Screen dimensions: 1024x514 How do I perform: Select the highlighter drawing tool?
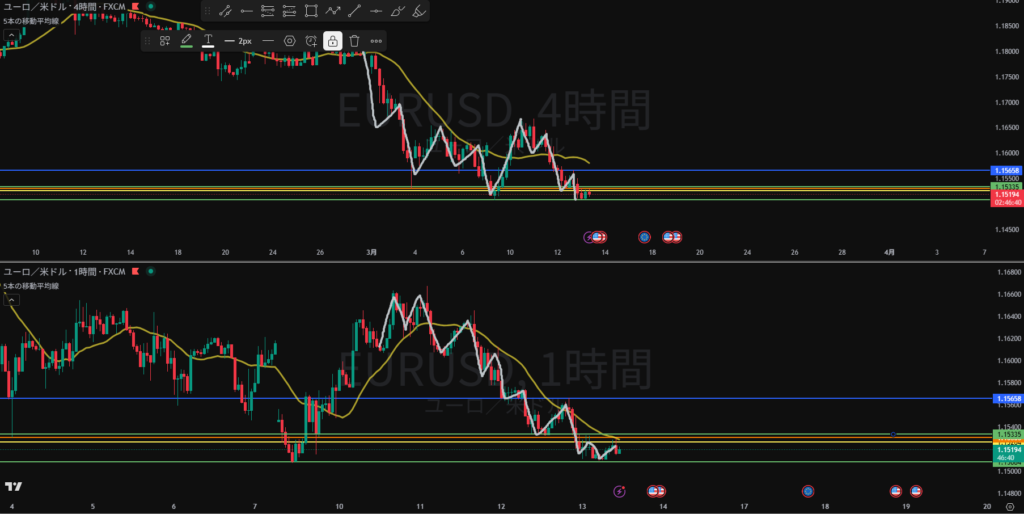click(x=421, y=12)
